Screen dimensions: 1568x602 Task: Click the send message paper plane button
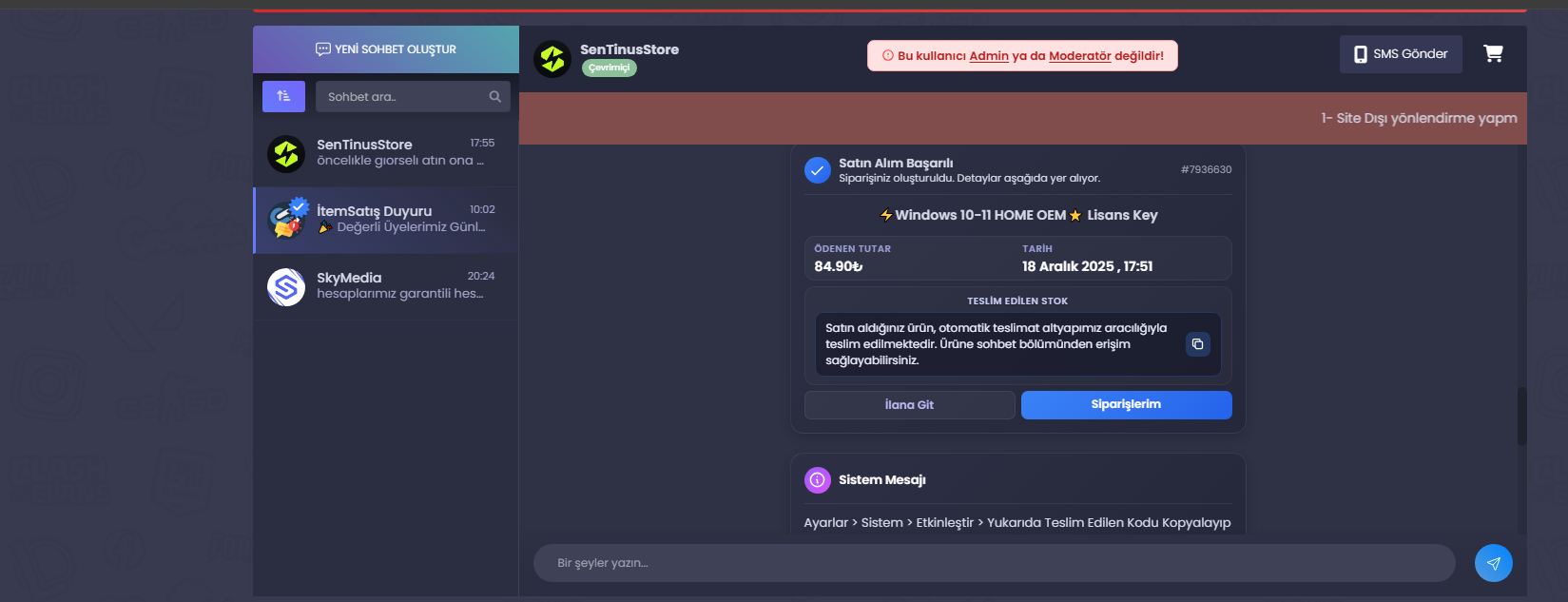click(x=1494, y=563)
